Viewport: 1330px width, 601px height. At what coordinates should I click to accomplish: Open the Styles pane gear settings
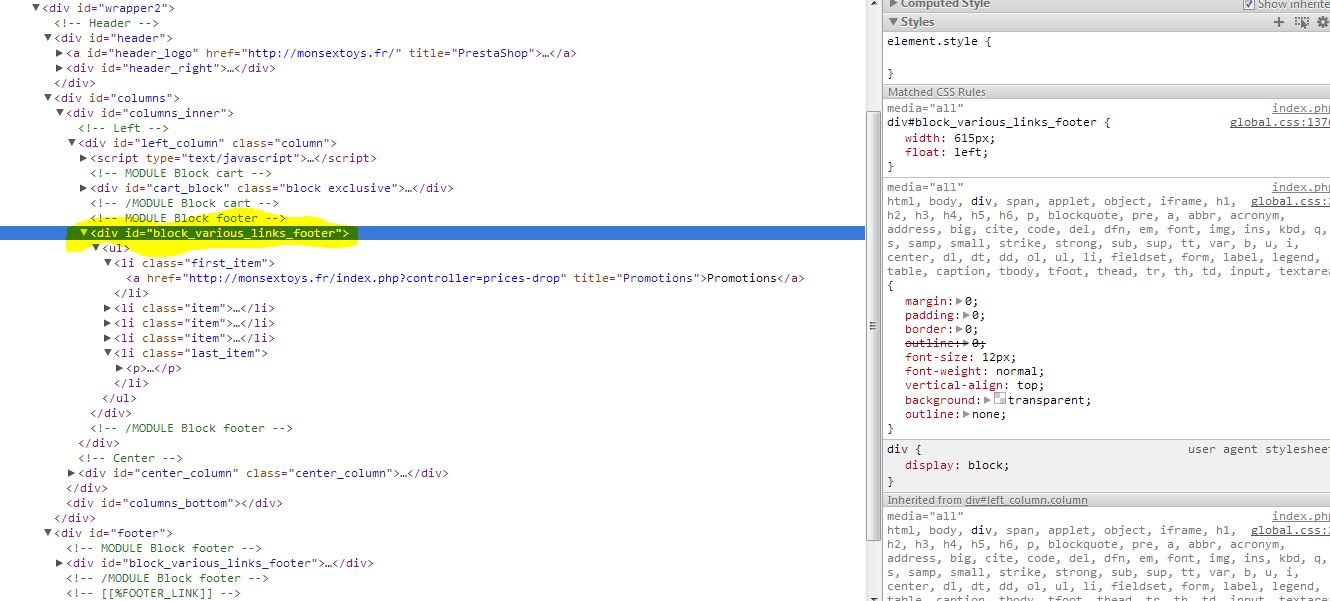tap(1323, 22)
